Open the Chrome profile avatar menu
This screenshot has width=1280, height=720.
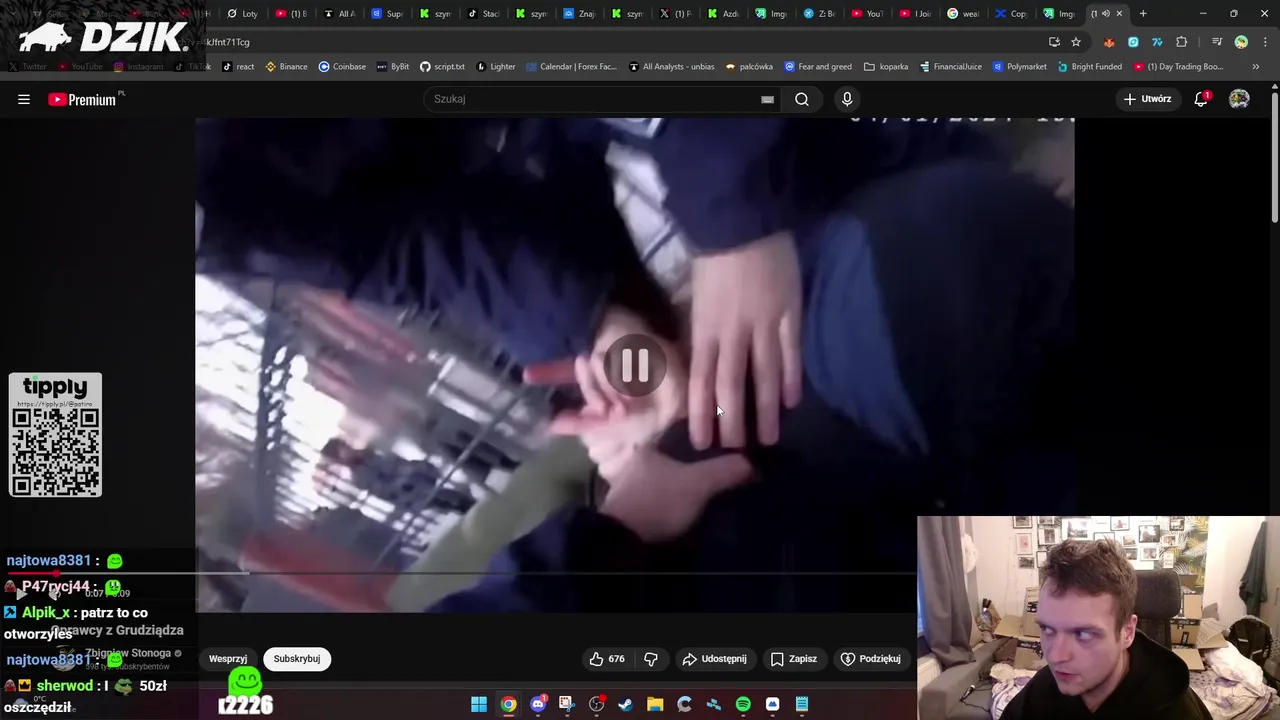tap(1241, 42)
